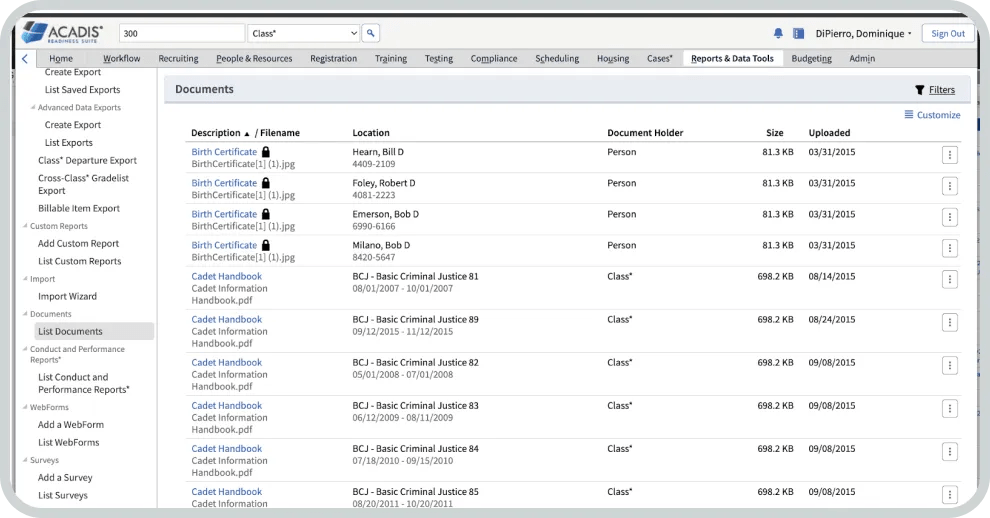Open actions menu for Milano, Bob D row
This screenshot has width=990, height=518.
(x=950, y=248)
